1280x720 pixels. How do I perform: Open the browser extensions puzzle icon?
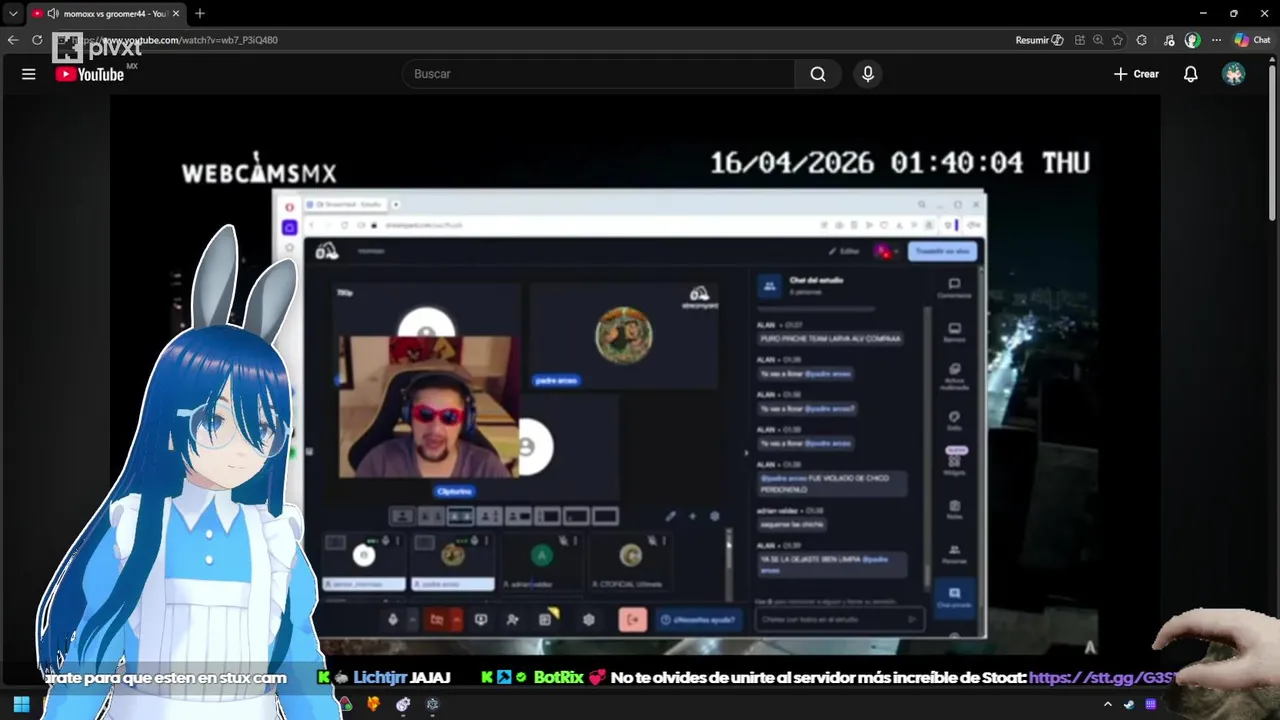pyautogui.click(x=1142, y=40)
